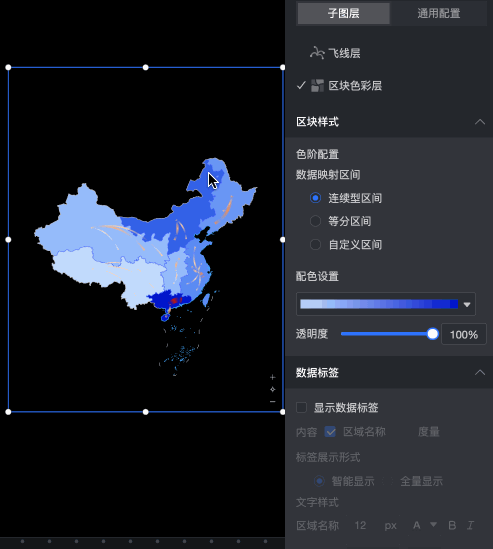Click the bottom-center resize handle of map

pos(146,412)
